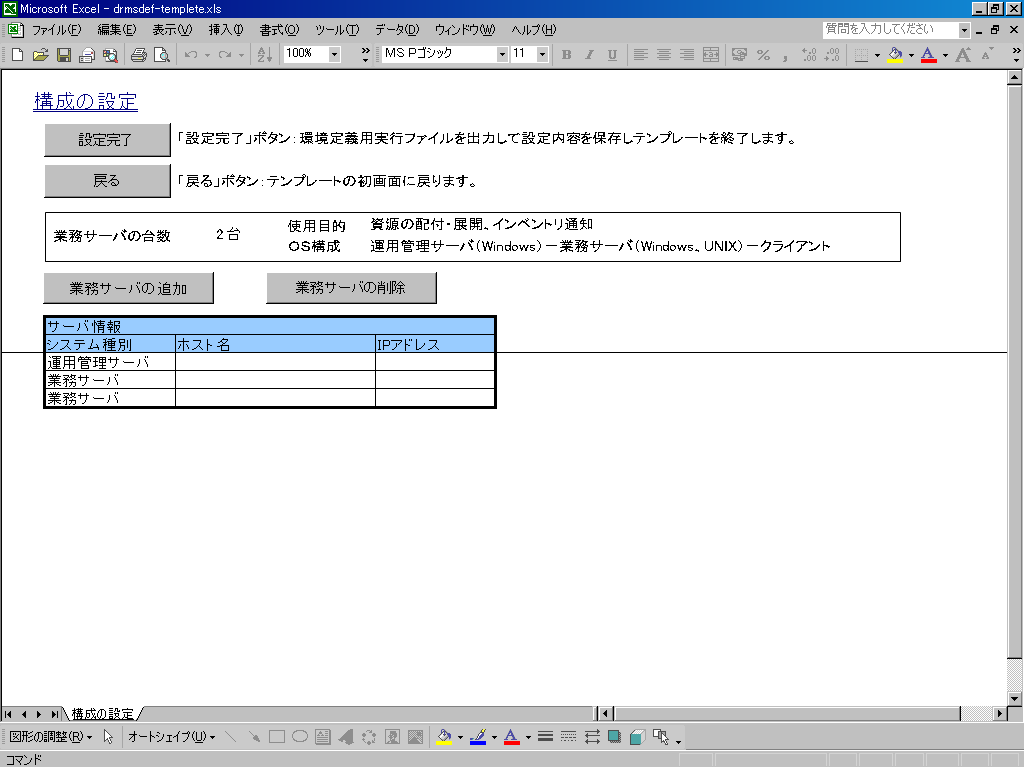
Task: Click the Redo arrow icon
Action: pos(225,55)
